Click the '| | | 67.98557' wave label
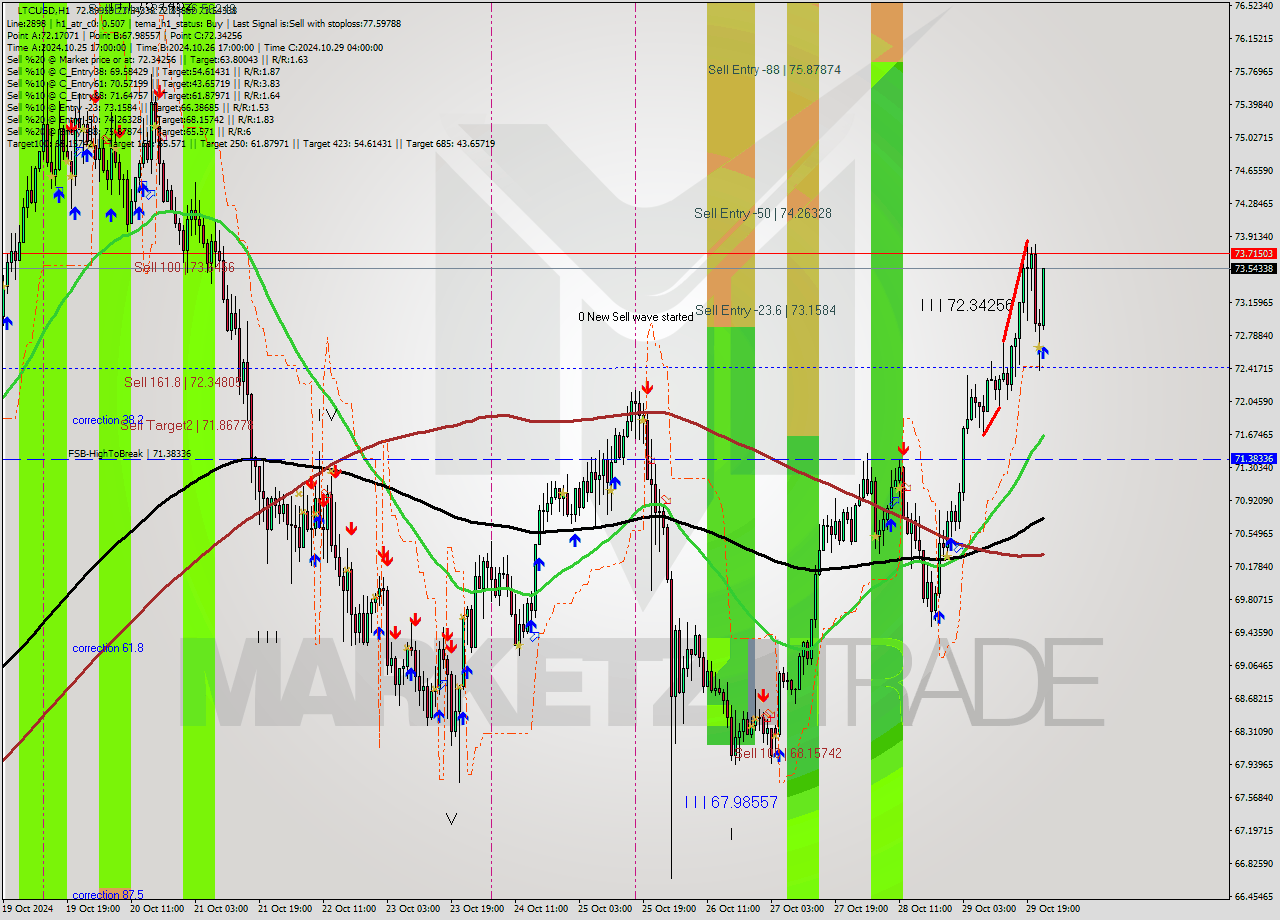This screenshot has height=920, width=1280. (x=731, y=802)
